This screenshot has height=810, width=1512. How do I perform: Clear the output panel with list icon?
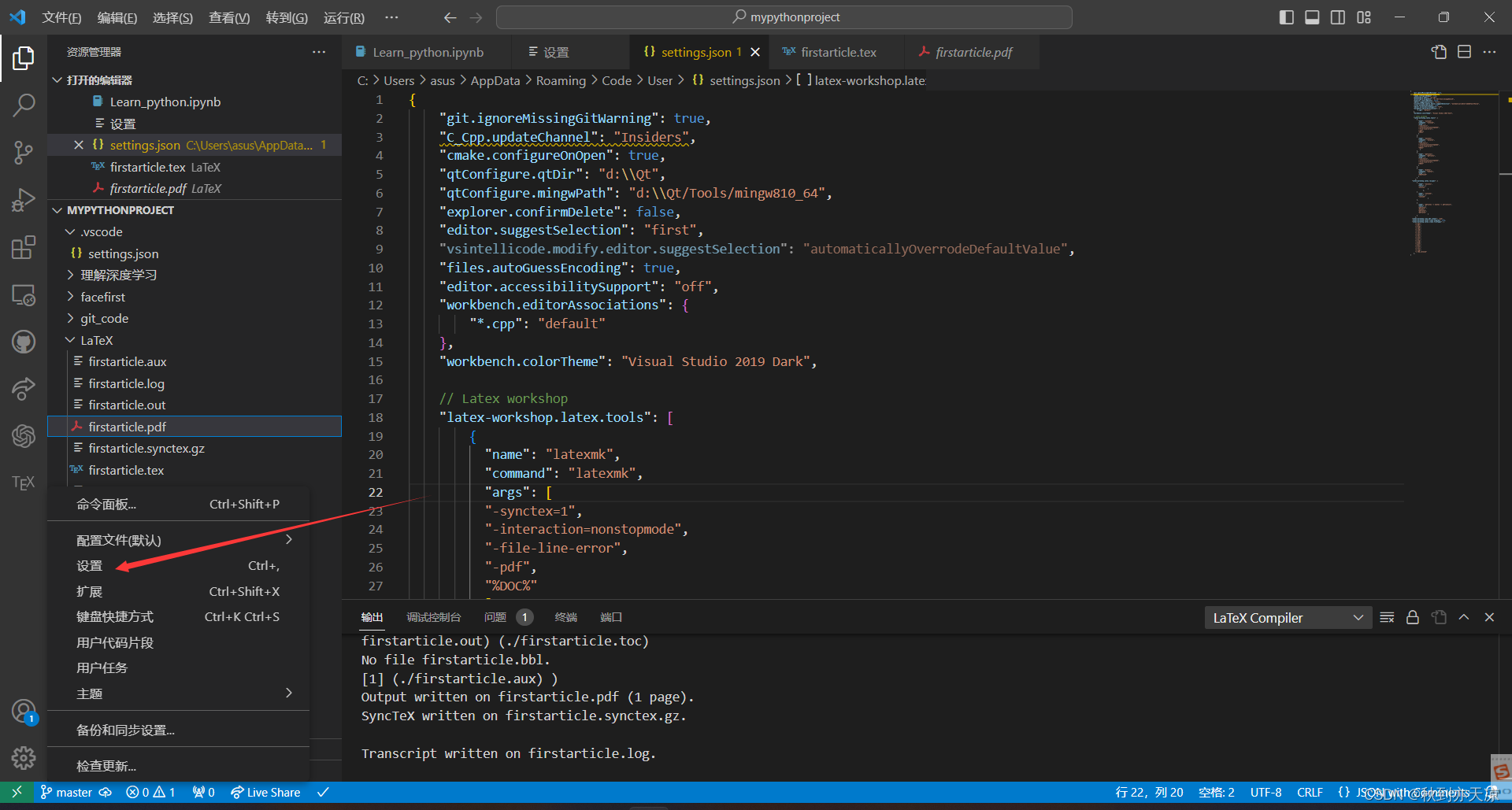[1388, 617]
